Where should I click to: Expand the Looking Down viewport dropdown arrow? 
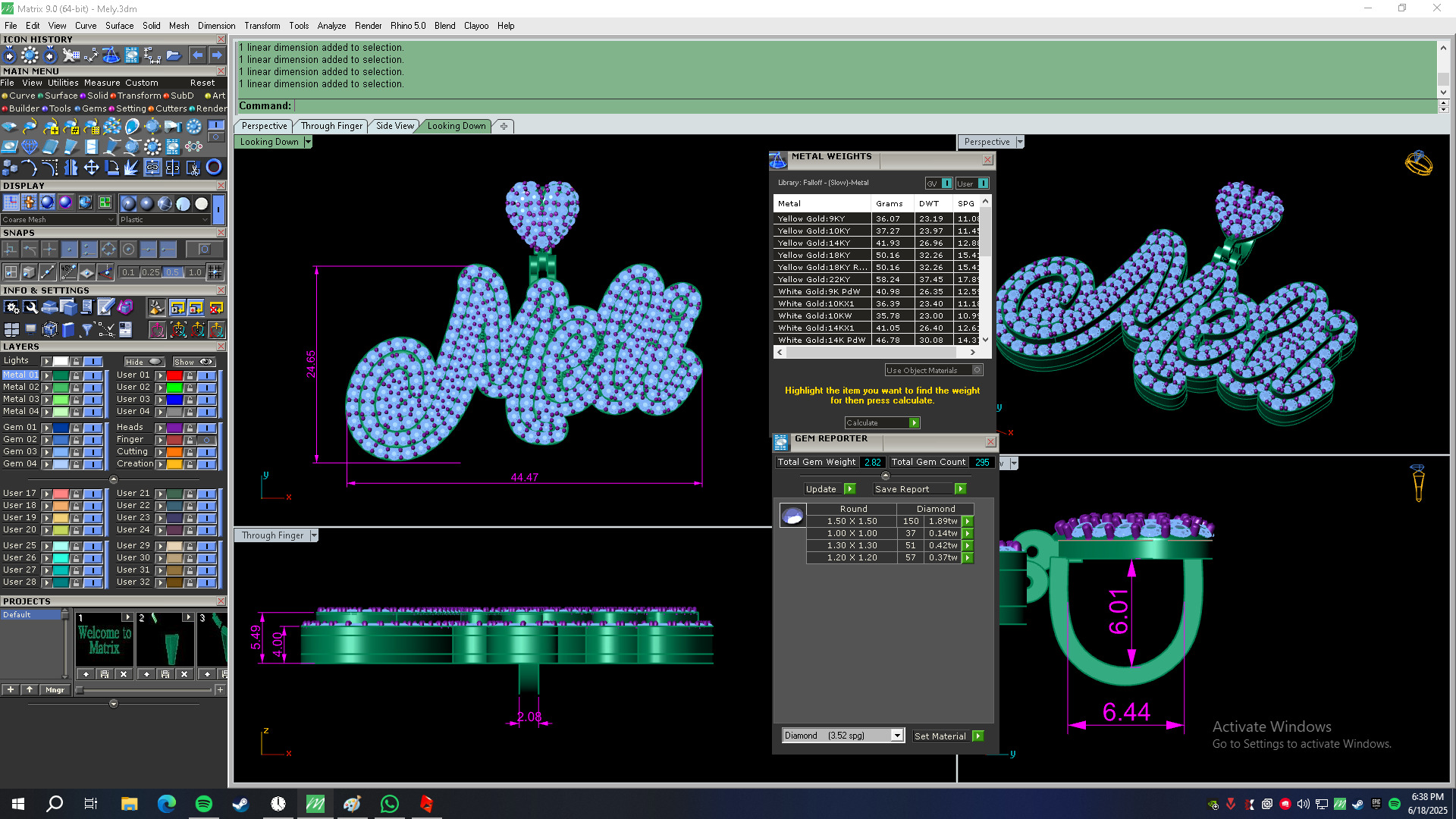308,142
